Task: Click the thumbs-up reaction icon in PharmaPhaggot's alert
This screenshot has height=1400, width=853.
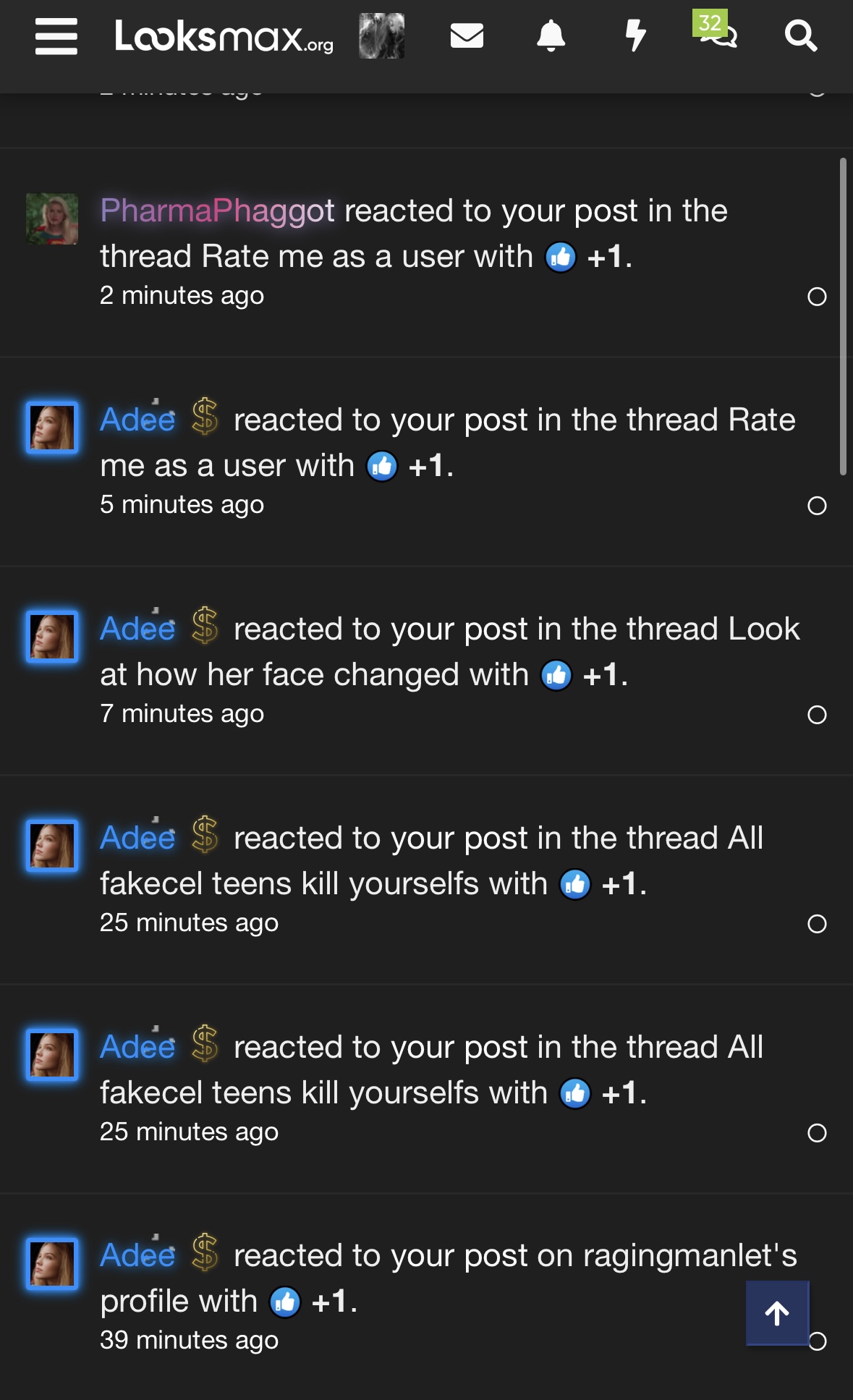Action: pos(561,257)
